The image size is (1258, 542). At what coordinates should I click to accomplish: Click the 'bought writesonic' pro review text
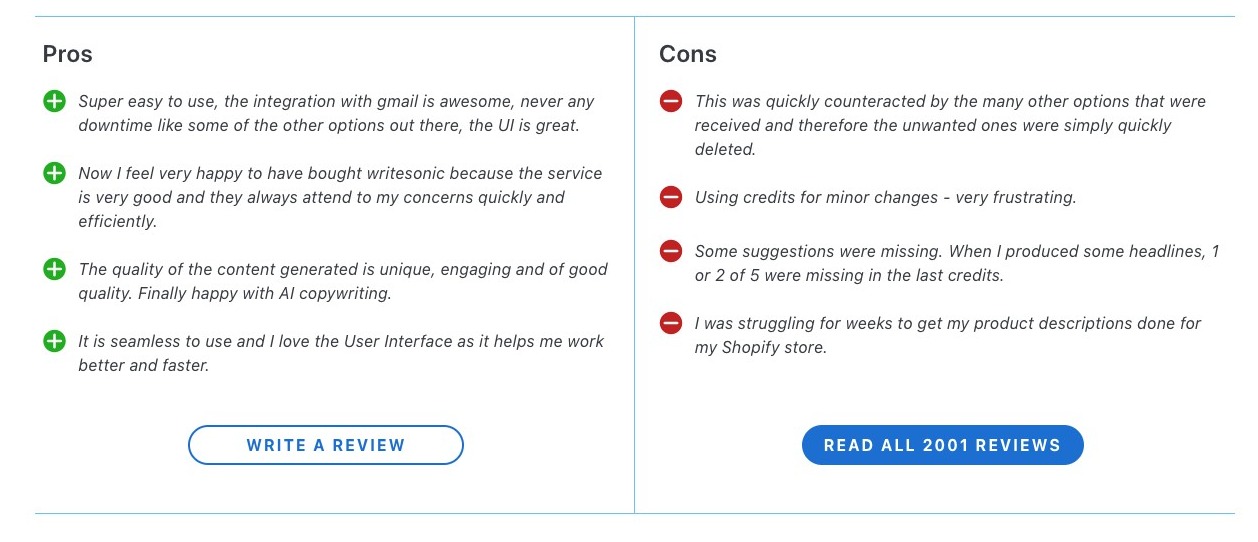point(340,197)
